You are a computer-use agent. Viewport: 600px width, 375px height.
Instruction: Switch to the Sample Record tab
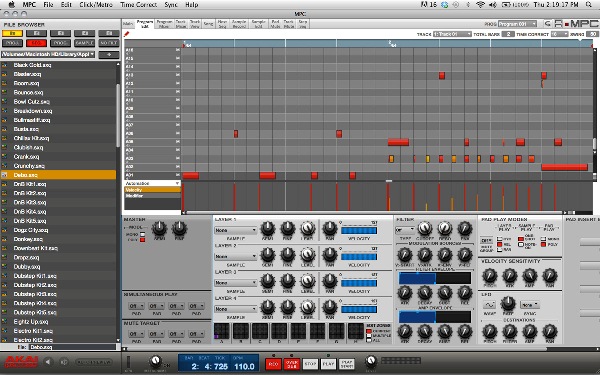(239, 24)
